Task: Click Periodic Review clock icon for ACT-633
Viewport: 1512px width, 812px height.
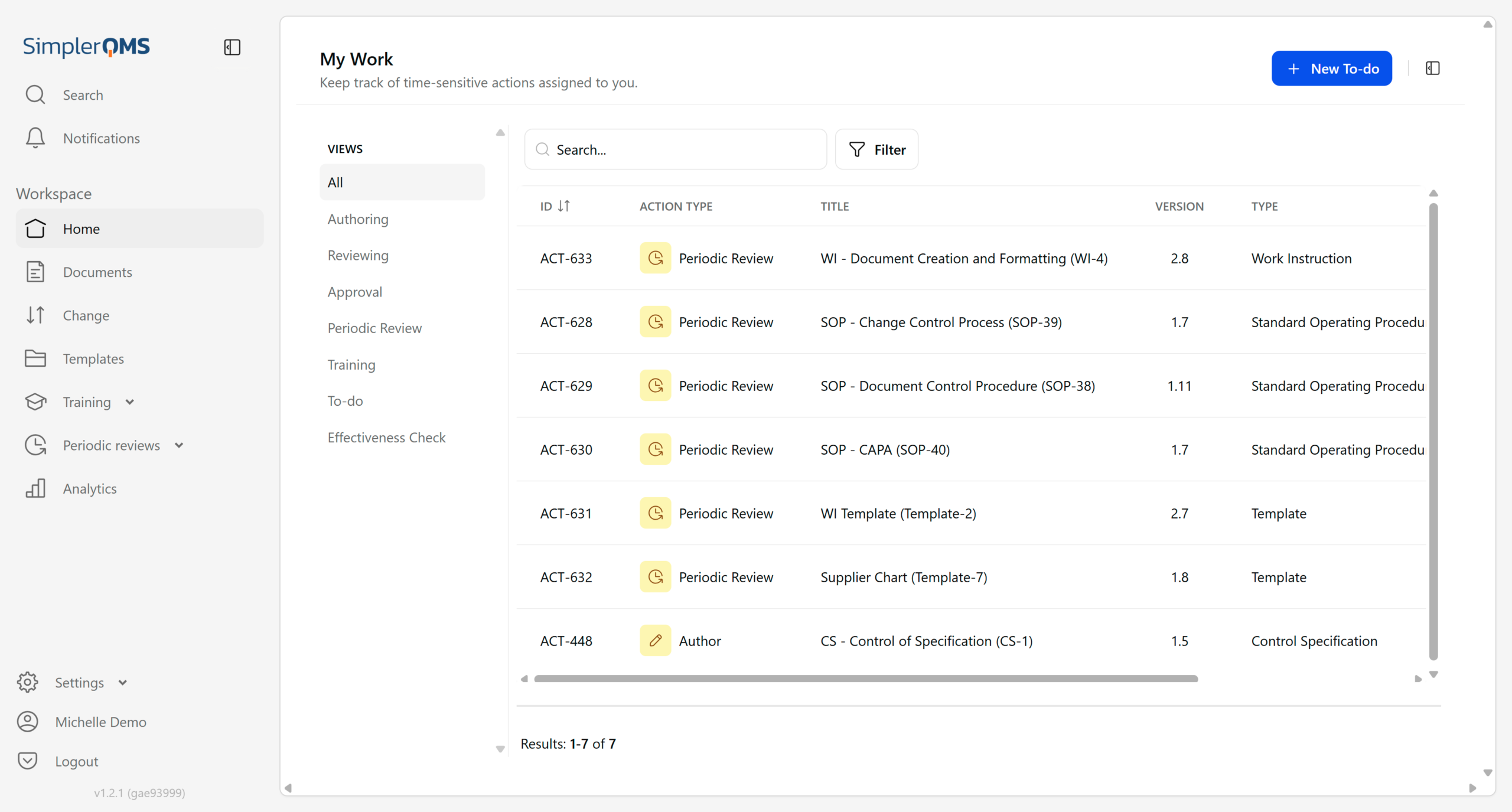Action: (x=655, y=258)
